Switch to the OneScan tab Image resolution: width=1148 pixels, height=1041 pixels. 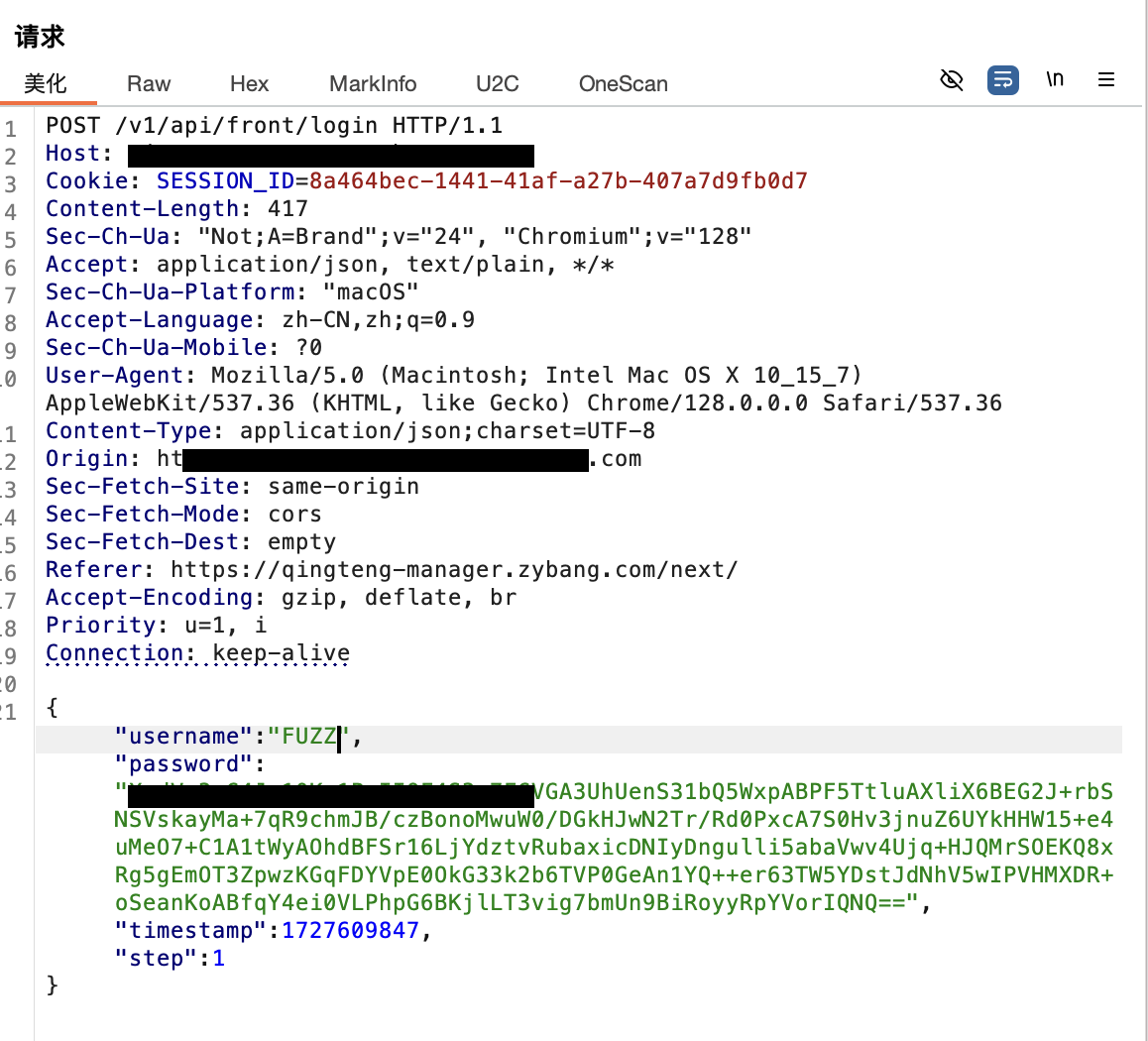(x=623, y=84)
